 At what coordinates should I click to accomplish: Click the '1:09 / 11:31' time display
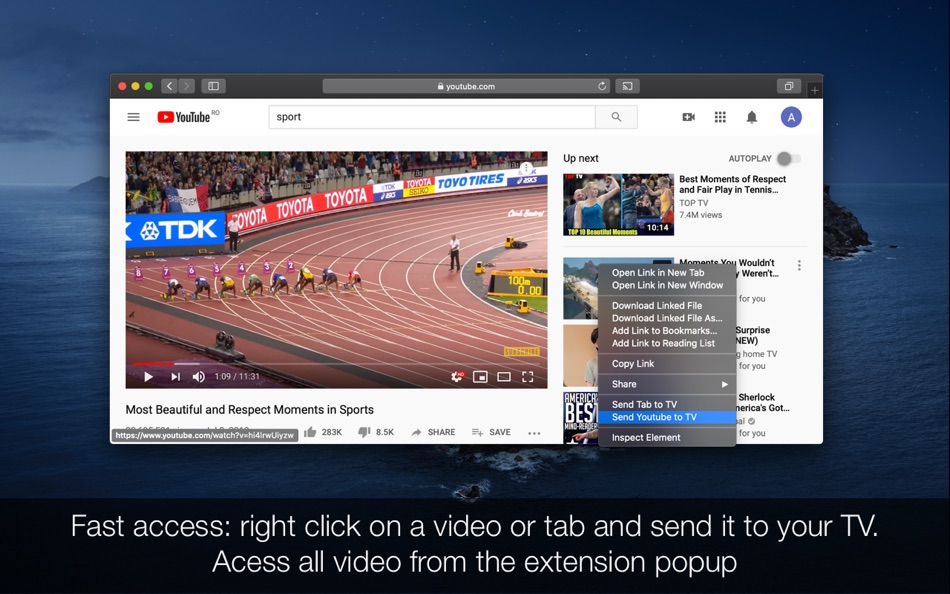pyautogui.click(x=237, y=376)
